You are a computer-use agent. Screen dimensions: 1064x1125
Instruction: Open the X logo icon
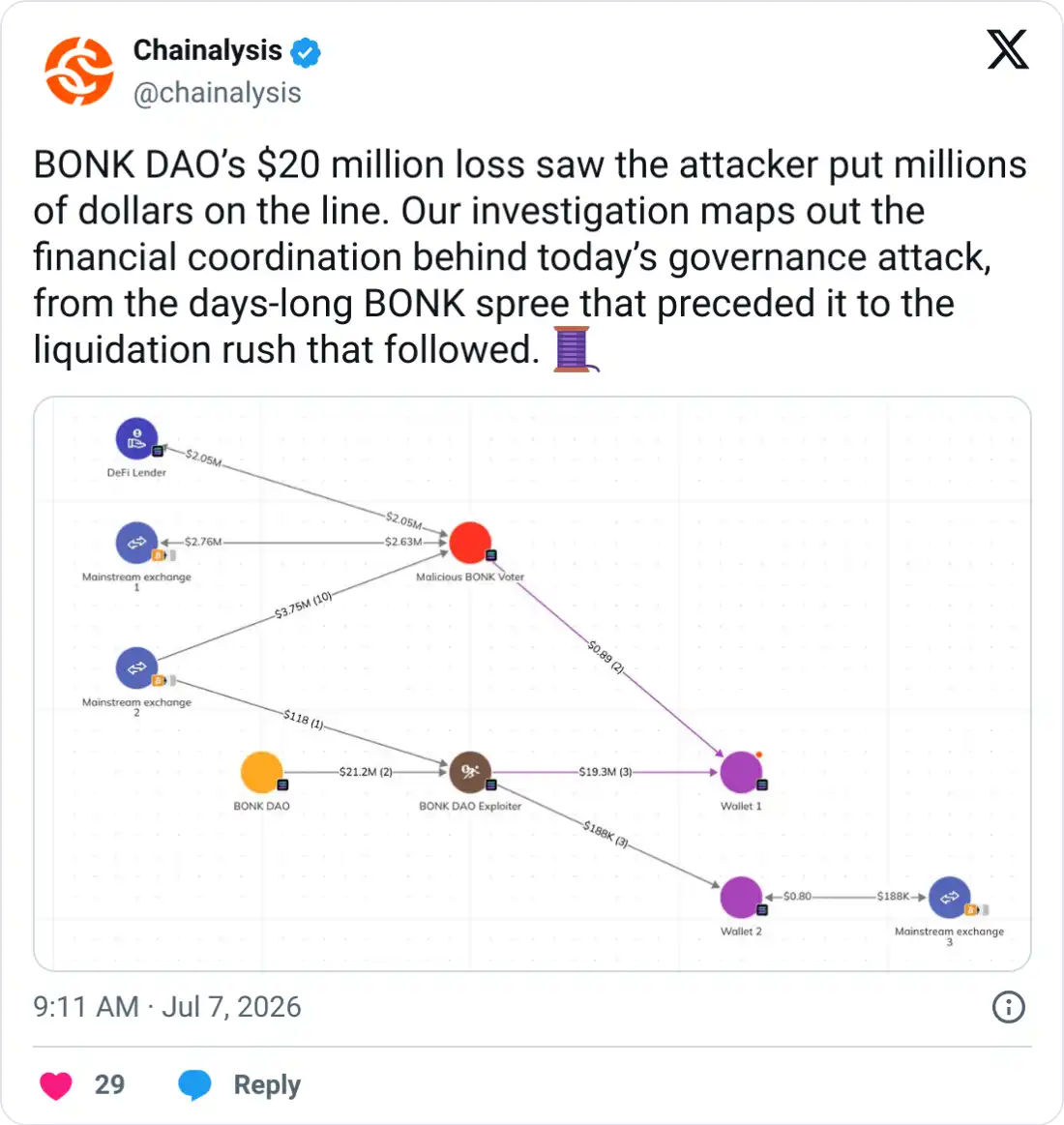coord(1007,49)
